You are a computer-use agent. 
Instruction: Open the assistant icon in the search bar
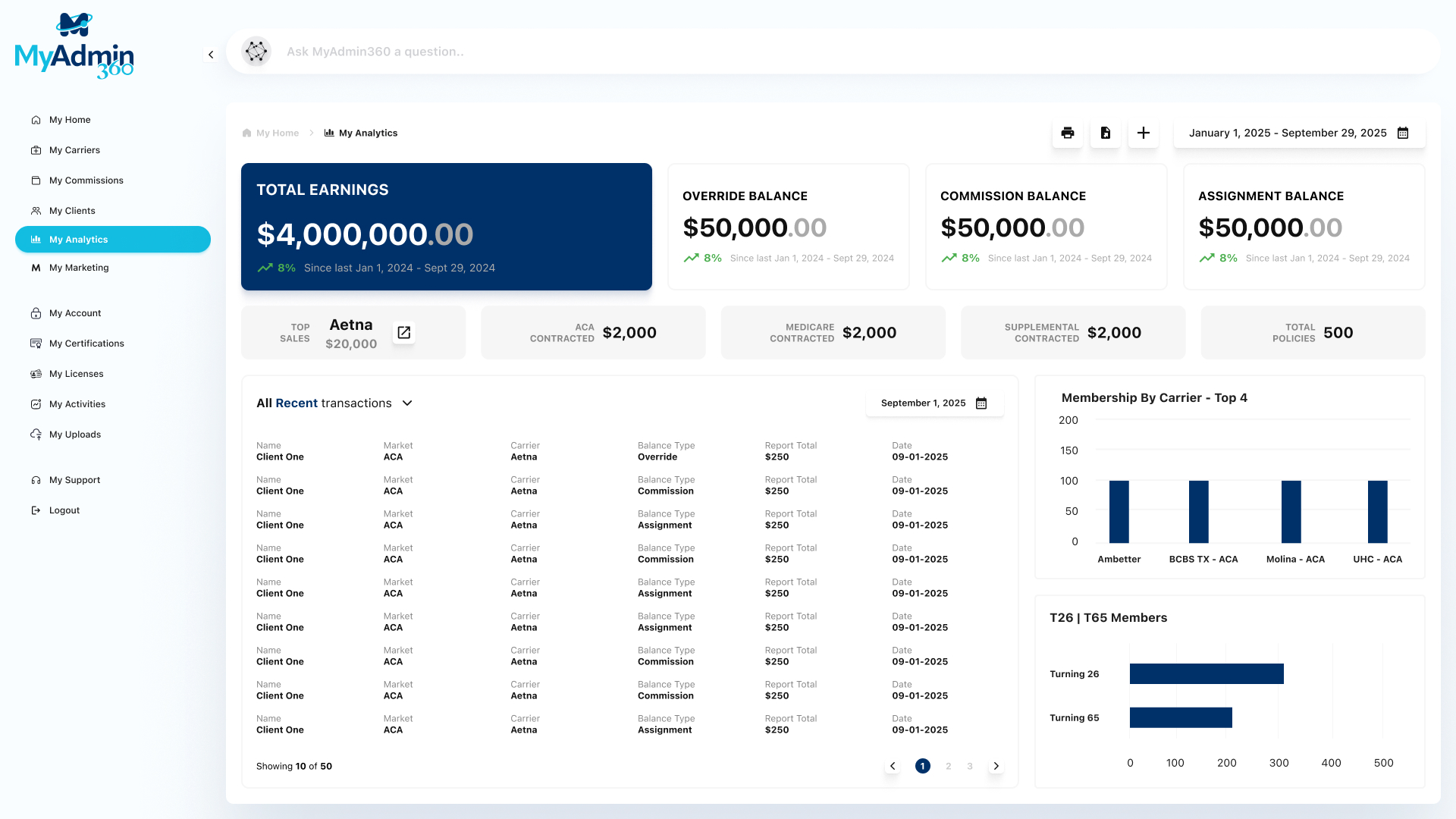point(256,52)
